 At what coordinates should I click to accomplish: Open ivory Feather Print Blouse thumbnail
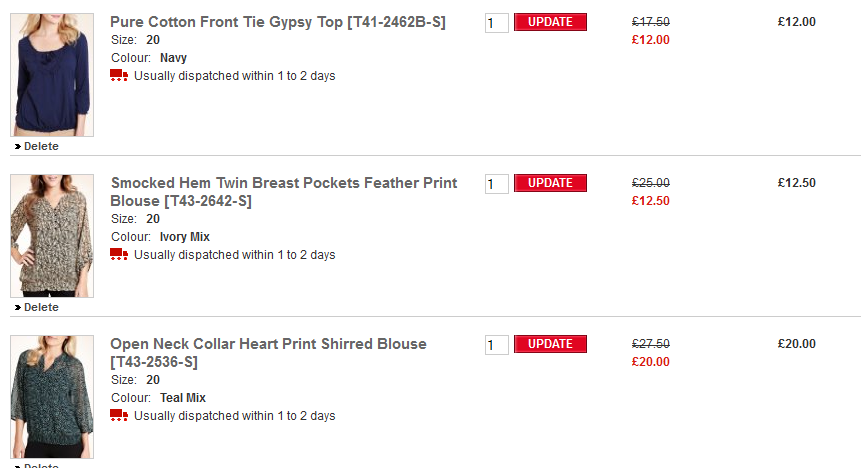[x=52, y=236]
